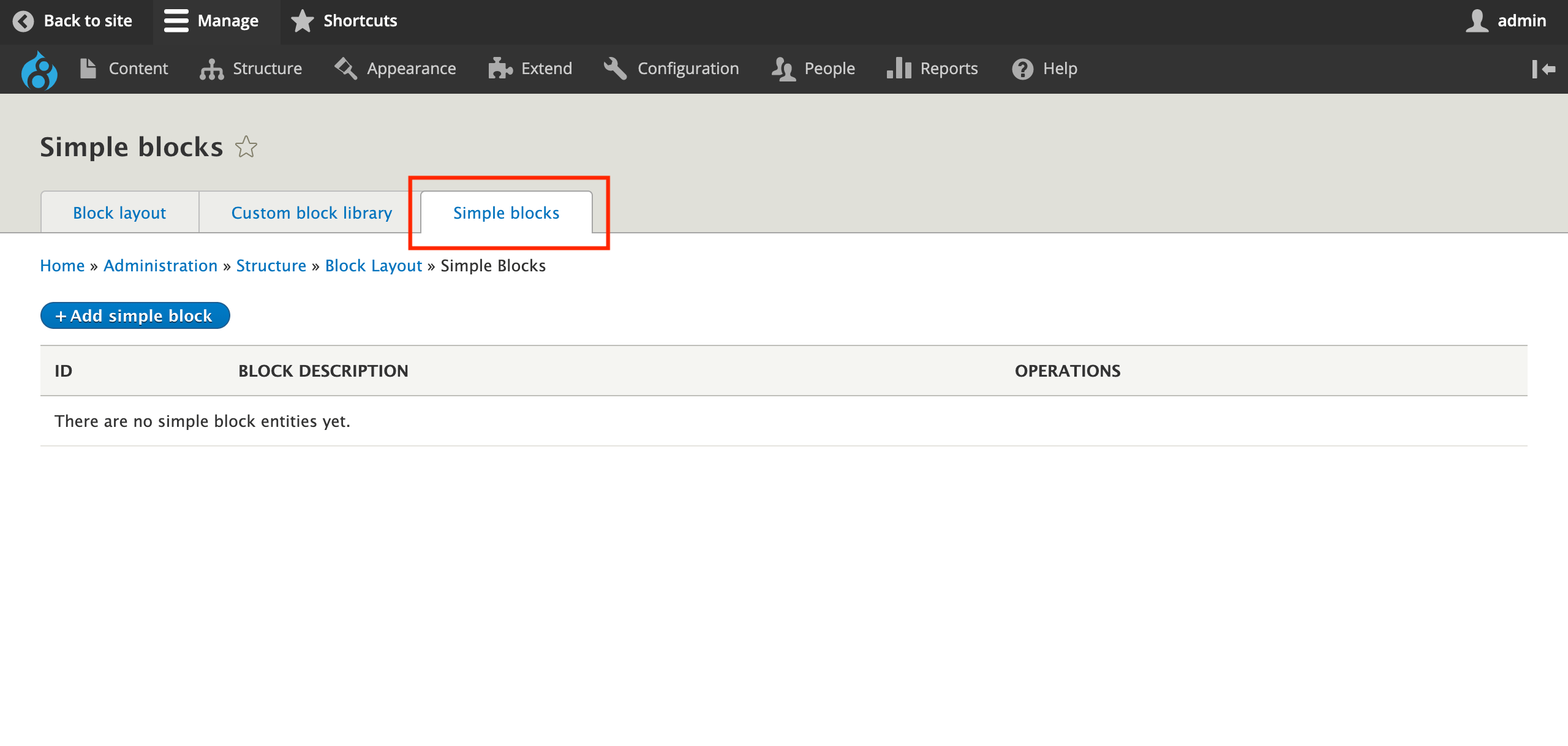Open the Configuration menu item
This screenshot has height=746, width=1568.
pyautogui.click(x=671, y=69)
